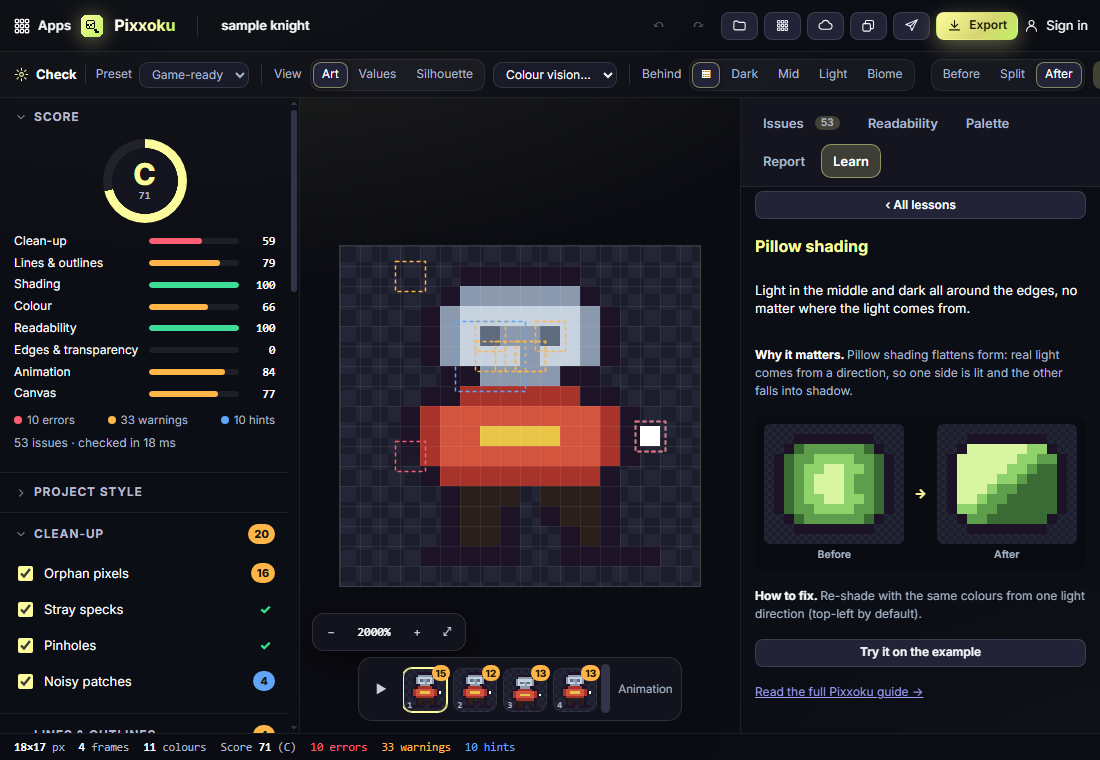Switch to the Report tab

pos(784,161)
